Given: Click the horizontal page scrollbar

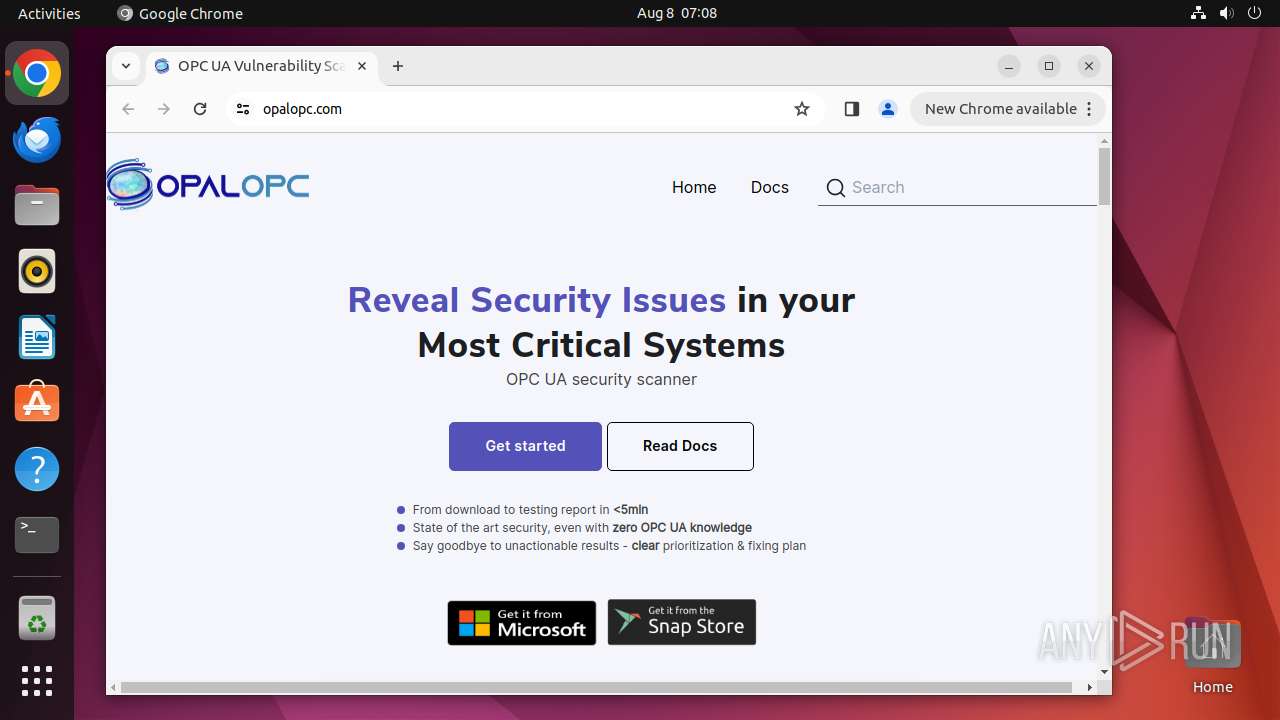Looking at the screenshot, I should (x=597, y=687).
